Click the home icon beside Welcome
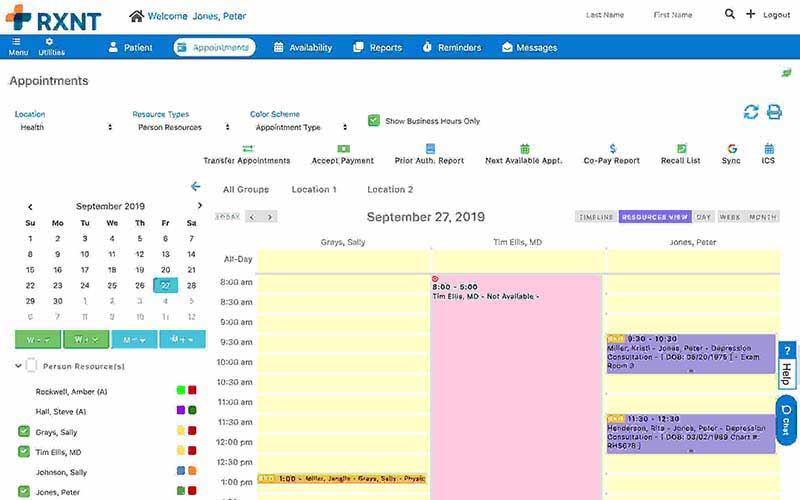800x500 pixels. (x=136, y=16)
